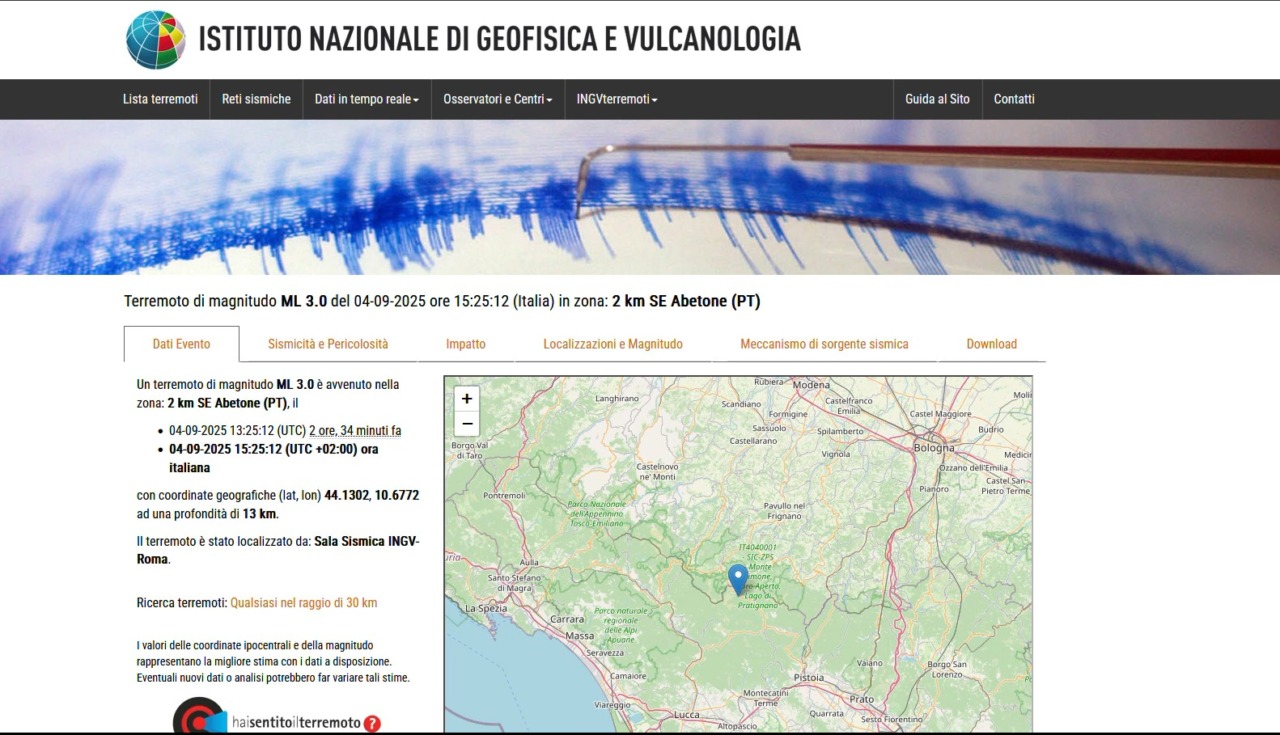Screen dimensions: 1280x735
Task: Click Vignola label on the map
Action: point(835,454)
